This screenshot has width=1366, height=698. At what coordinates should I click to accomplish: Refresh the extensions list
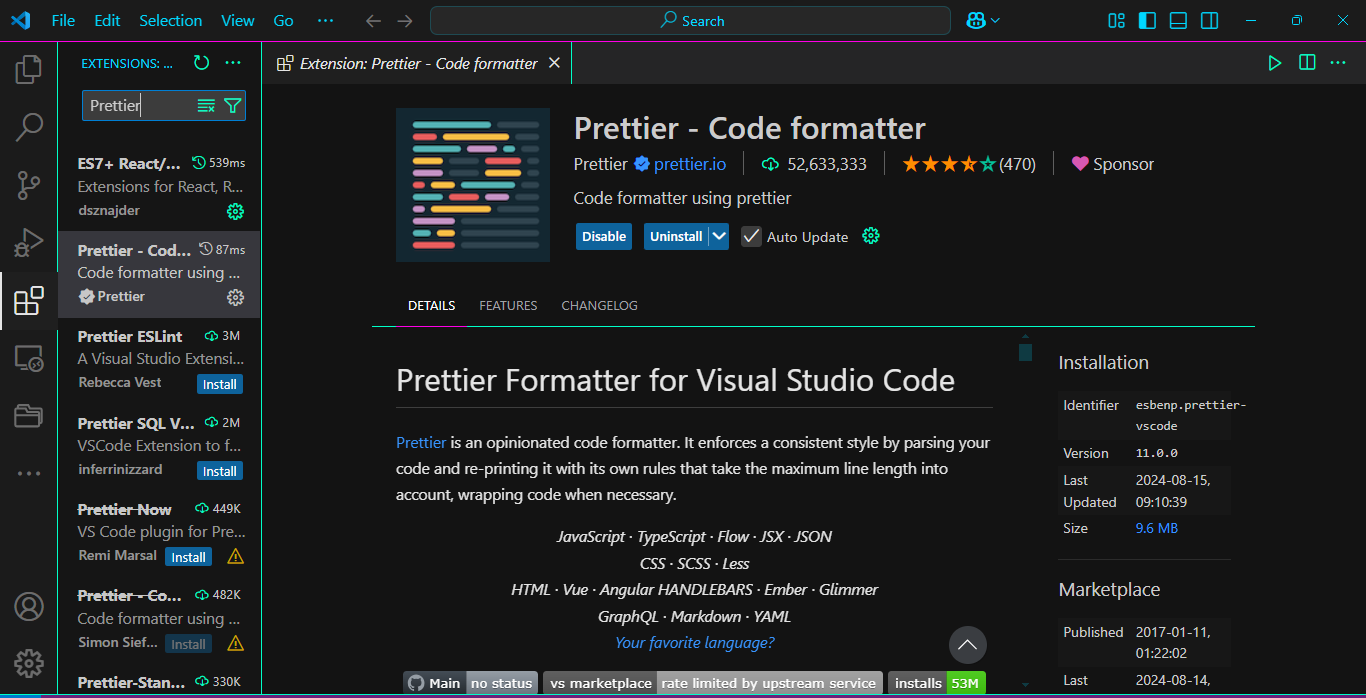click(201, 63)
